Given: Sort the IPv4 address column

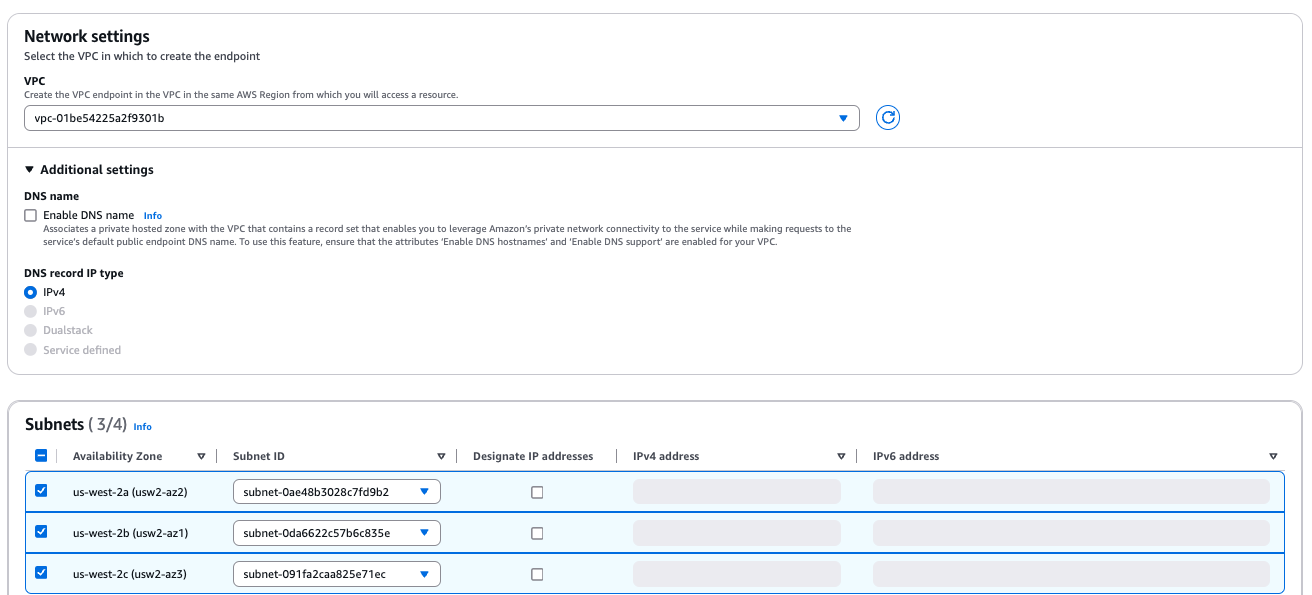Looking at the screenshot, I should click(x=841, y=456).
